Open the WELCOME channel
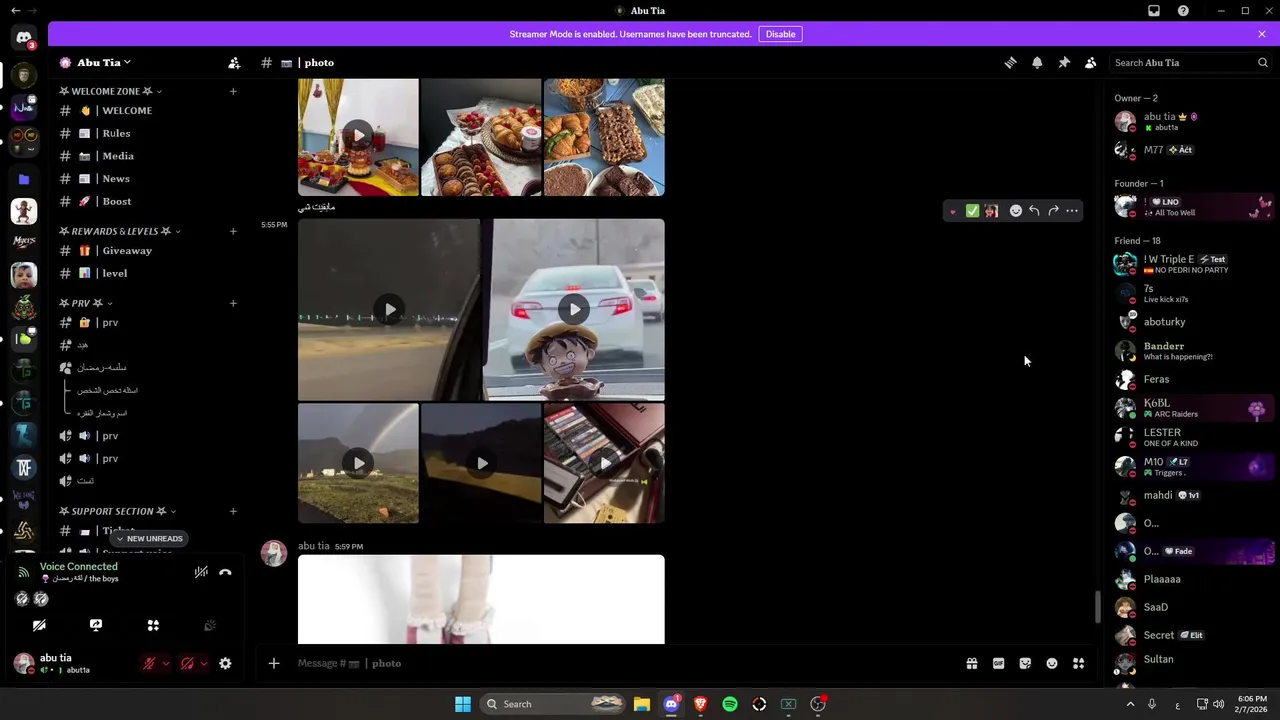This screenshot has height=720, width=1280. click(148, 111)
